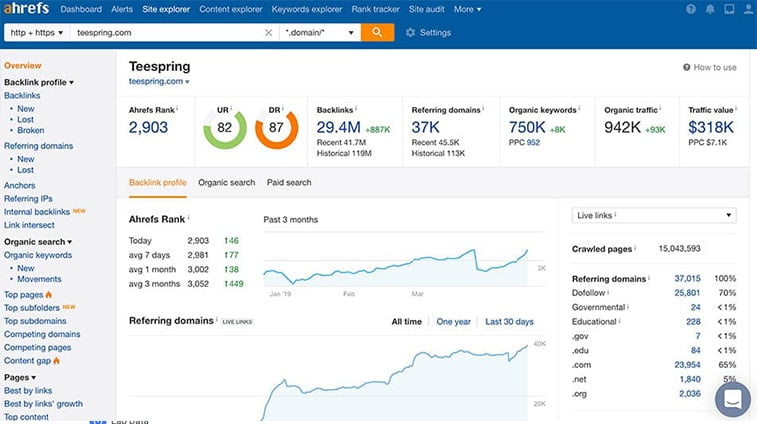Collapse the Pages sidebar section
This screenshot has height=424, width=757.
(20, 377)
